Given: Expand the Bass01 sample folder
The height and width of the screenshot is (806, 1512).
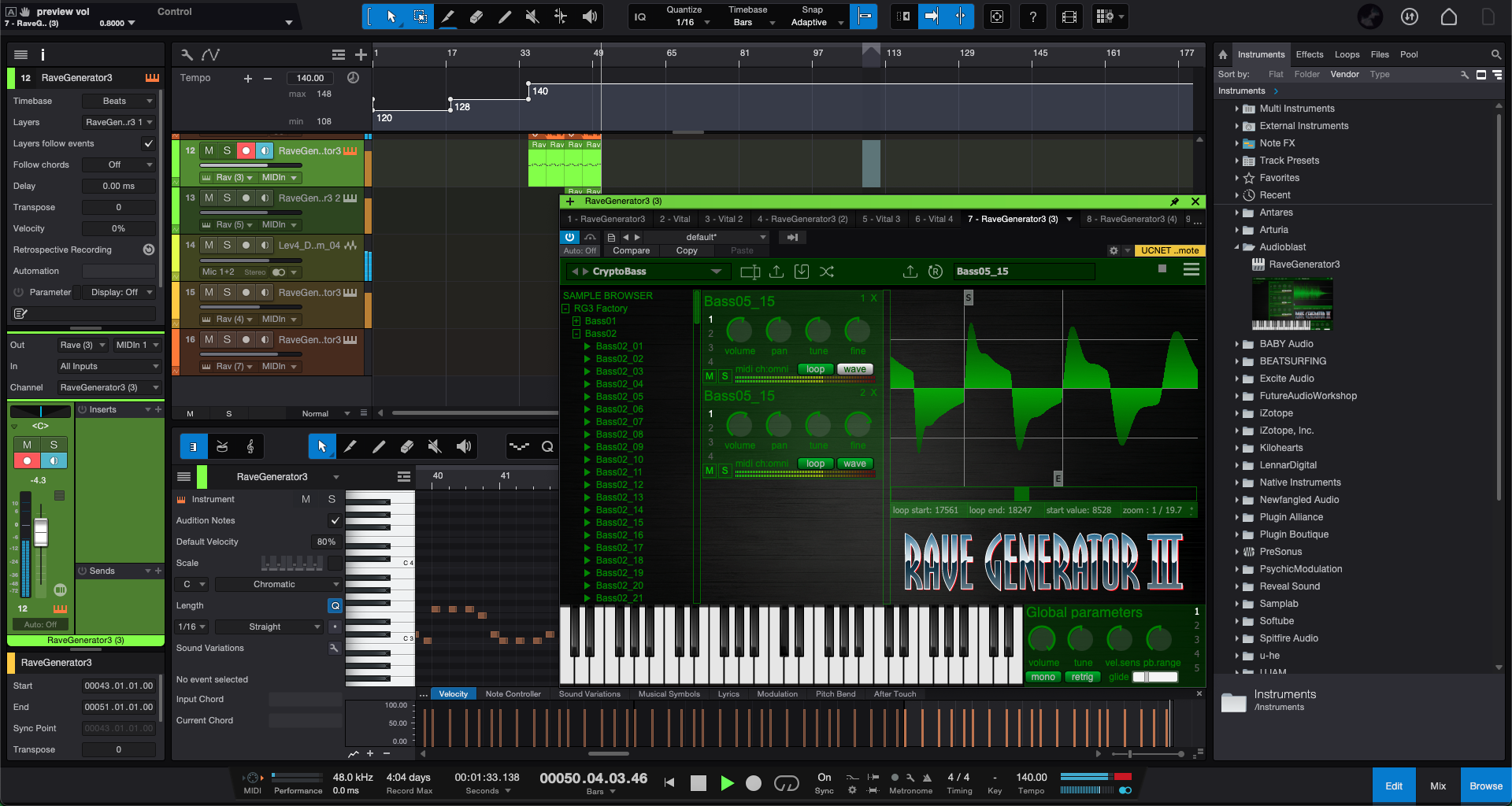Looking at the screenshot, I should coord(576,321).
